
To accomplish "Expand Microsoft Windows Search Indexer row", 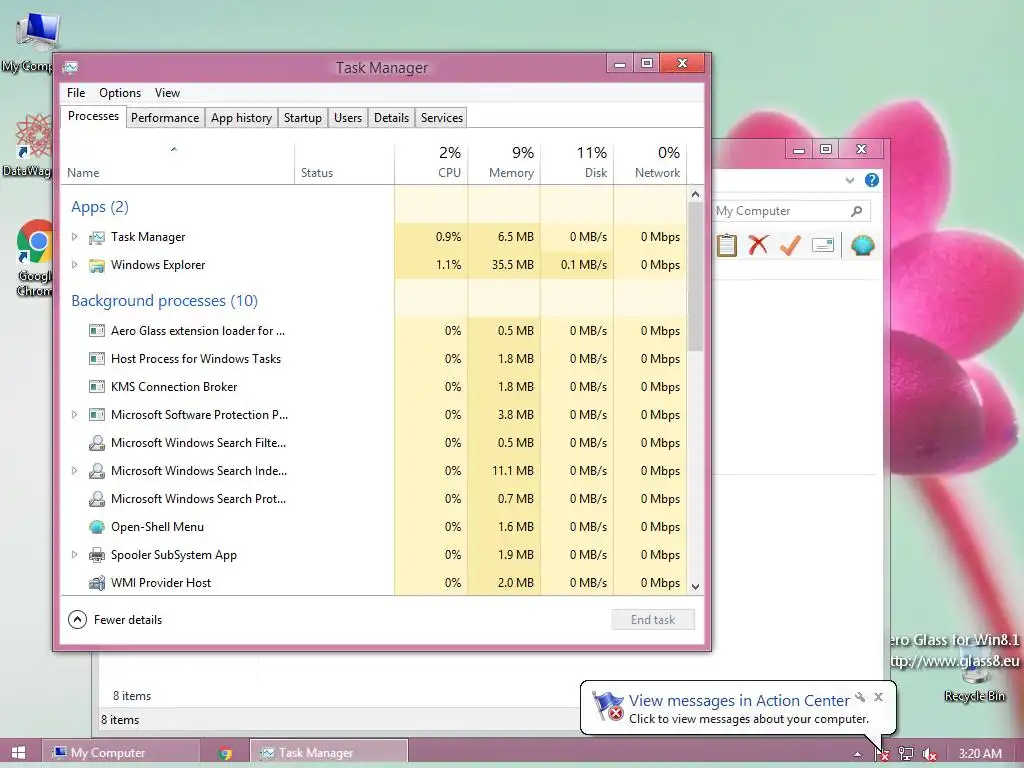I will point(74,470).
